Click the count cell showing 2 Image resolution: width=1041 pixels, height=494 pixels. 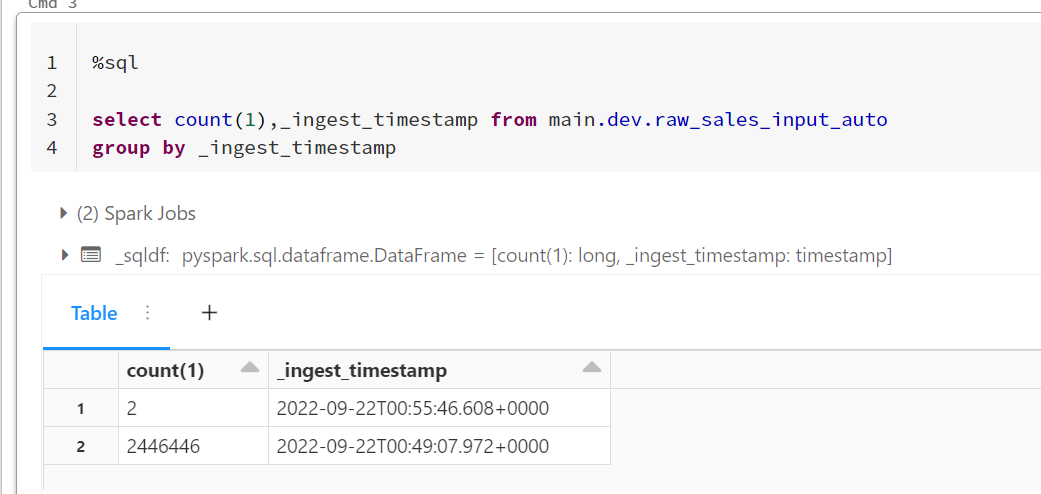coord(133,408)
